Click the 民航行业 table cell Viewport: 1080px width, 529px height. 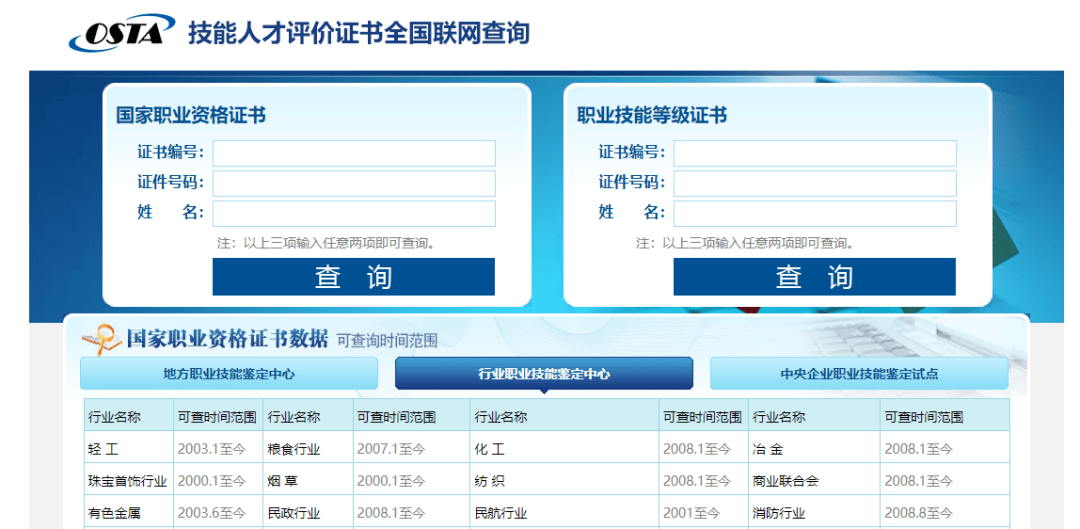[x=564, y=513]
